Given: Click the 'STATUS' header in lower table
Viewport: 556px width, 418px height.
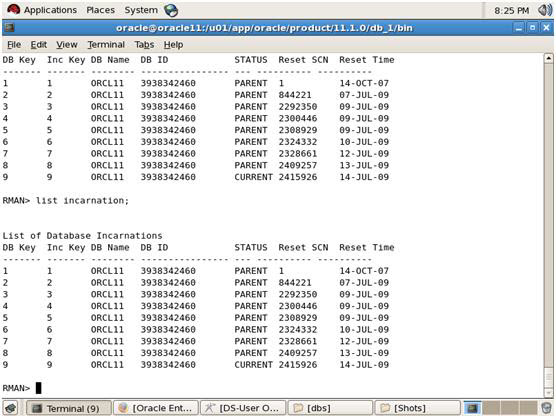Looking at the screenshot, I should (x=251, y=247).
